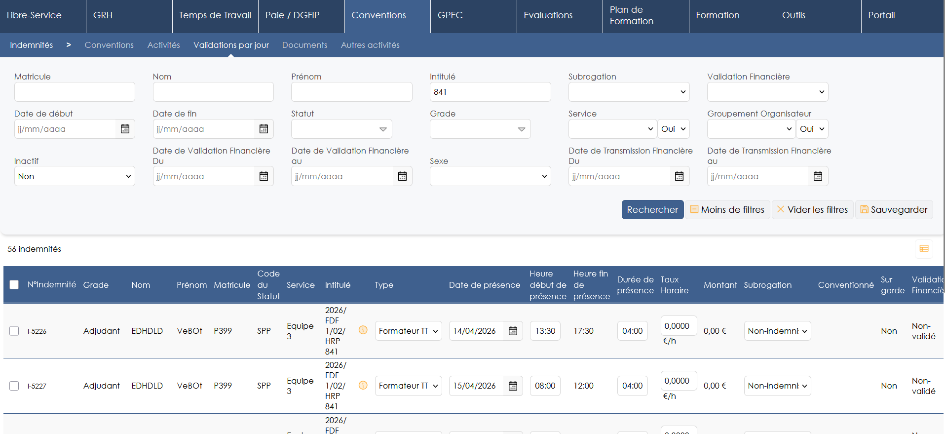
Task: Click the 08:00 start time field
Action: 545,386
